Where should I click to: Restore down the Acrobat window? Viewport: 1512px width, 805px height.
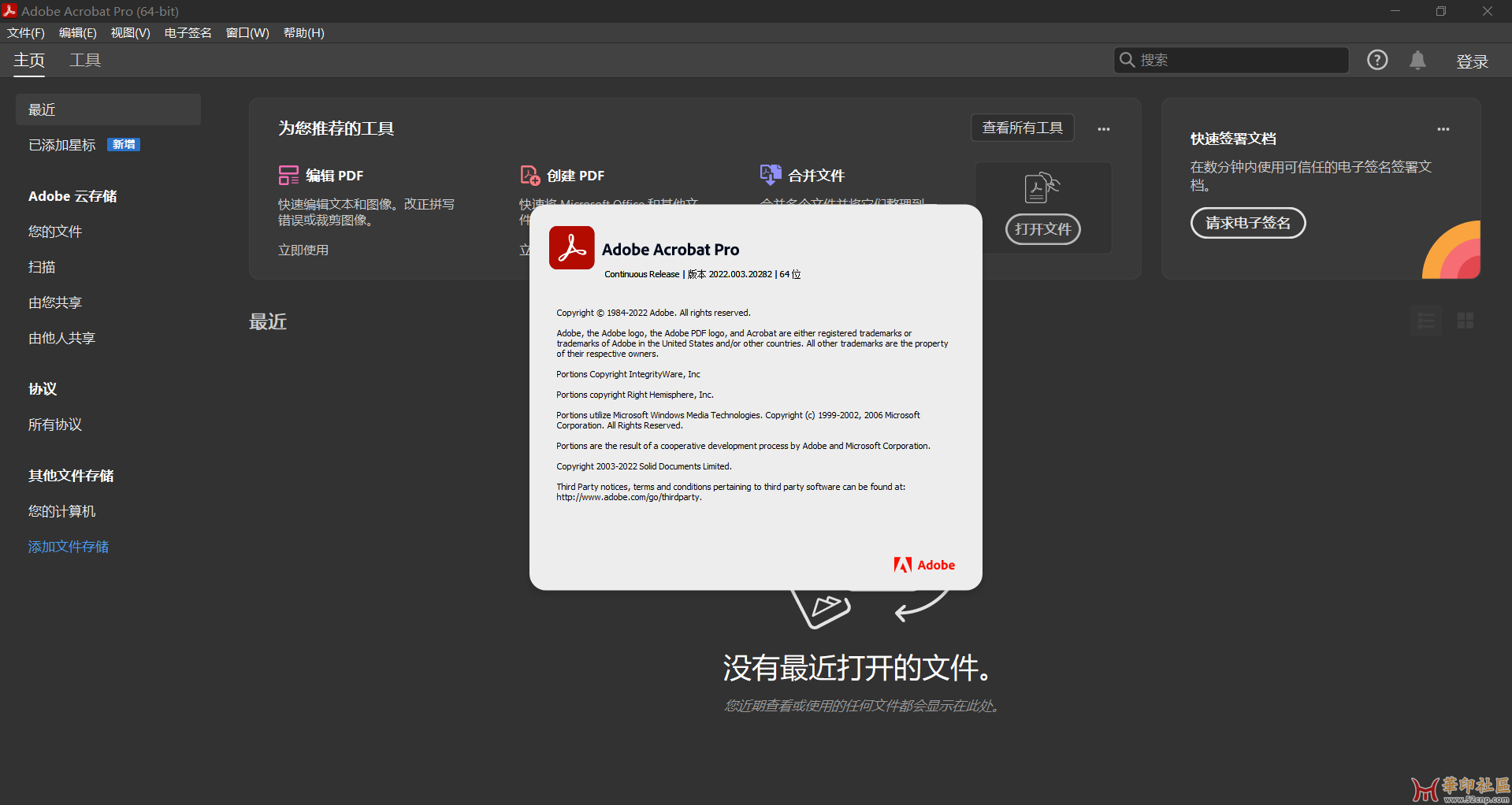point(1441,11)
